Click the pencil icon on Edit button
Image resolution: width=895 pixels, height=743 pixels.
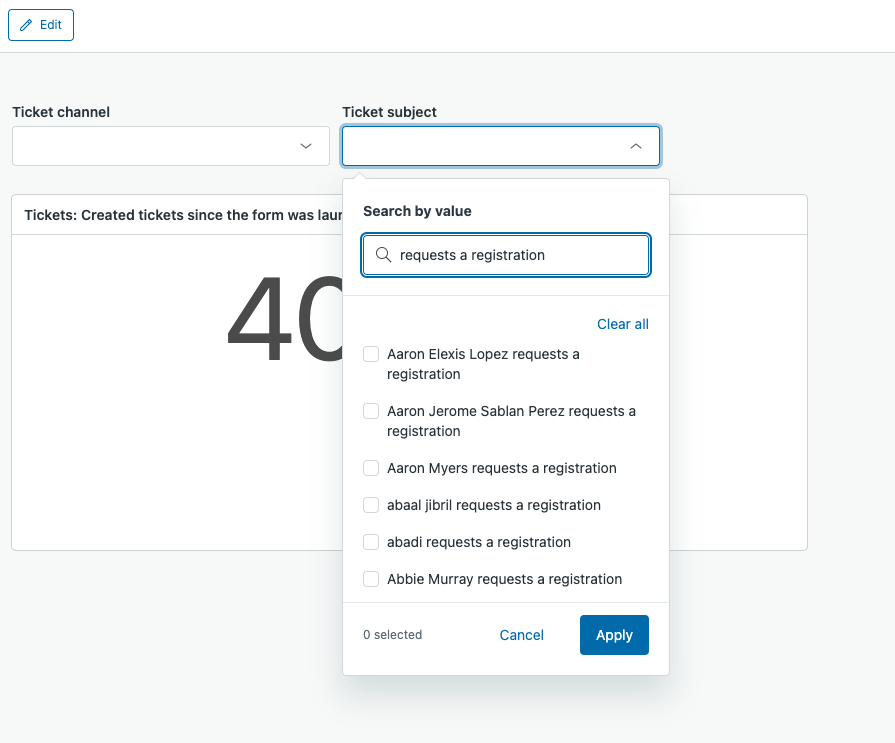click(x=26, y=25)
